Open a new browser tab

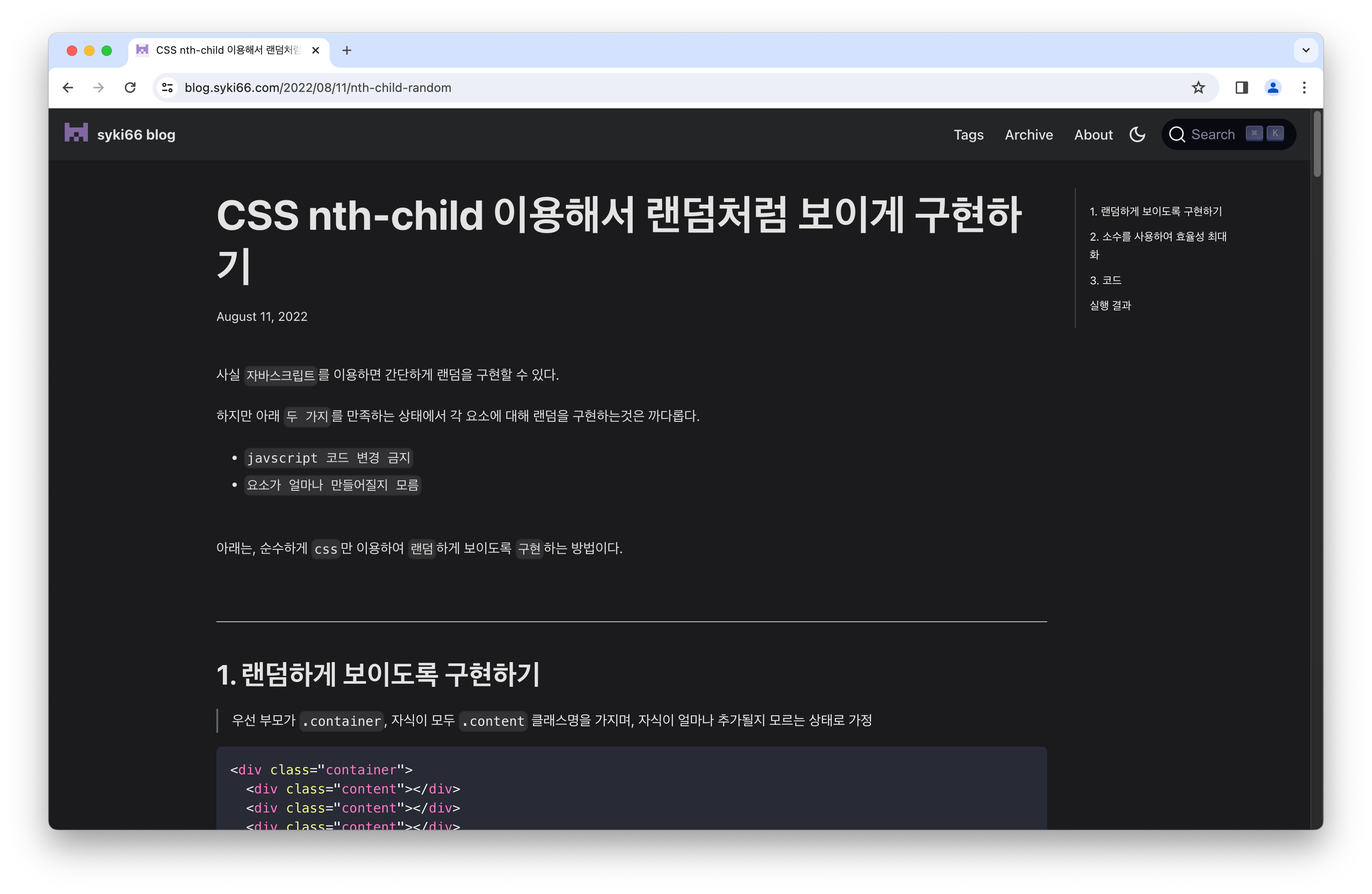(x=346, y=51)
